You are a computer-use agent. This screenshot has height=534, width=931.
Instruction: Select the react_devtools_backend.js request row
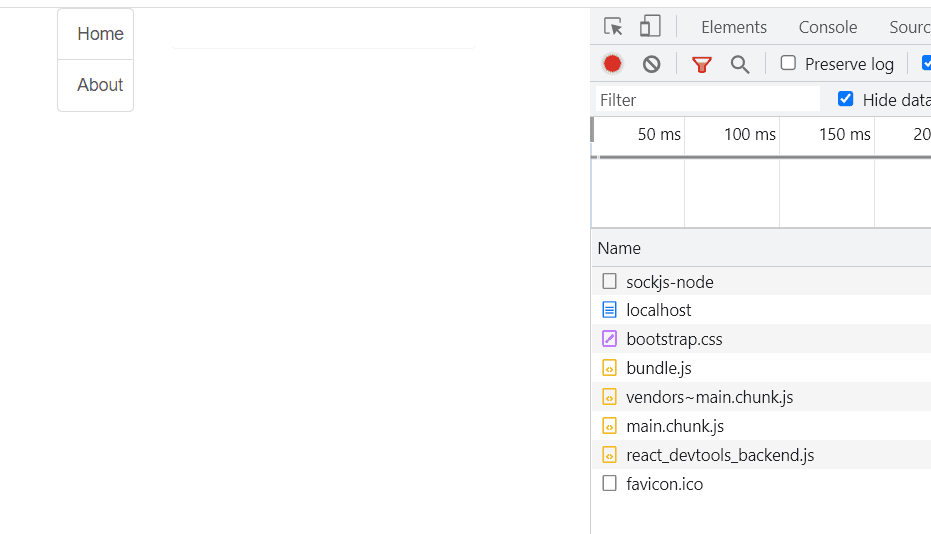click(761, 455)
